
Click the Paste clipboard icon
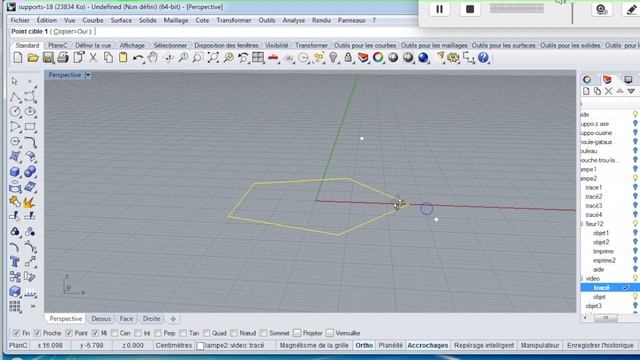[123, 58]
